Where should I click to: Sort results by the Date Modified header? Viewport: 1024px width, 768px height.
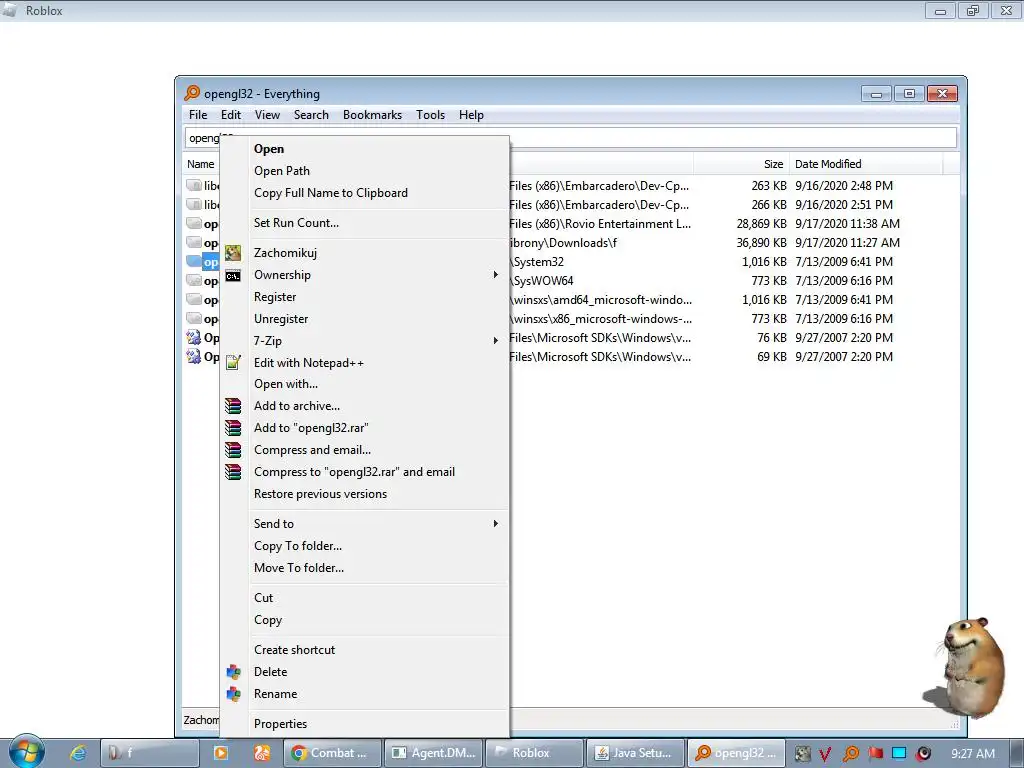(866, 164)
